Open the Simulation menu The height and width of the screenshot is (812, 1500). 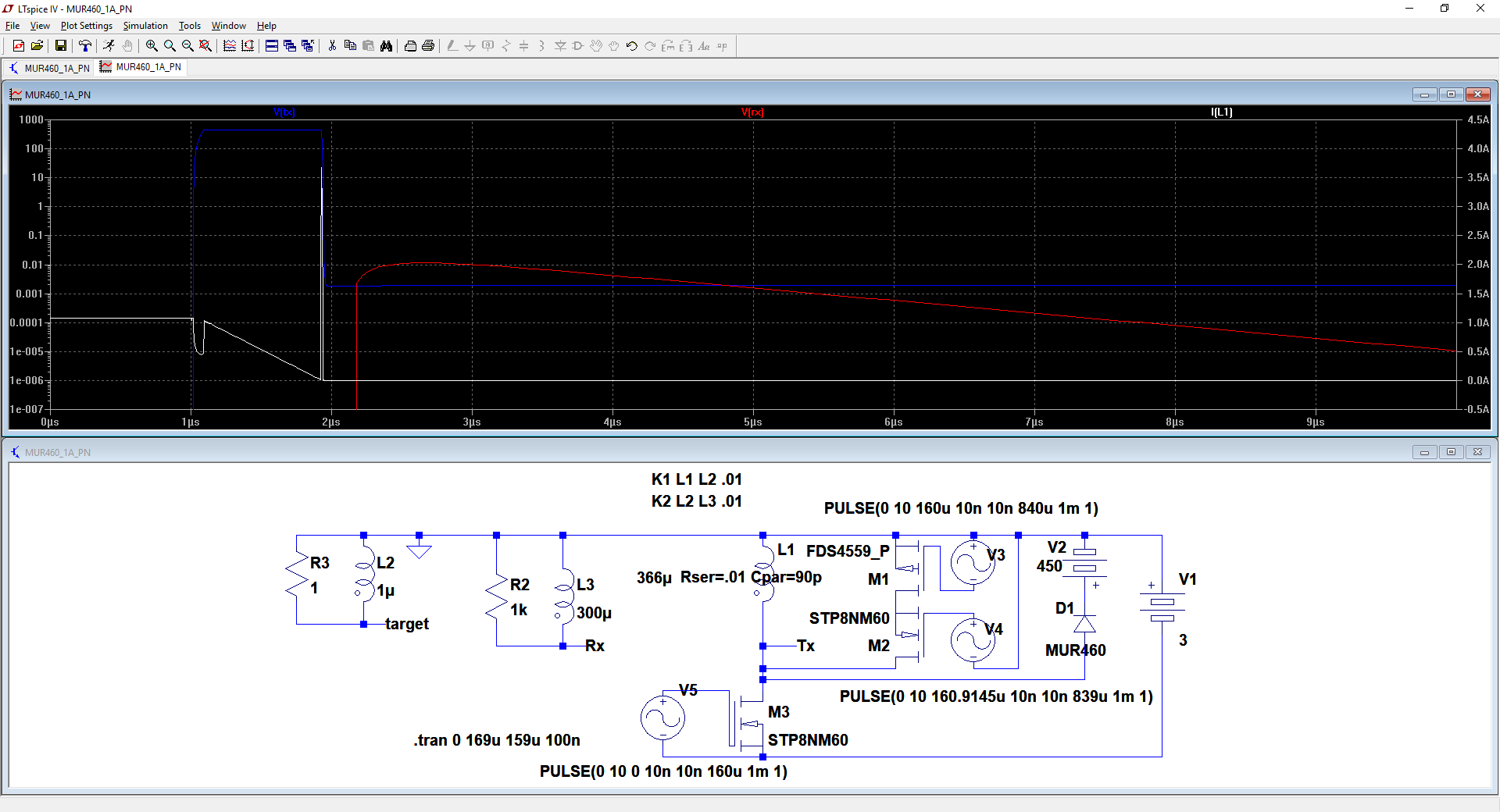click(x=145, y=26)
